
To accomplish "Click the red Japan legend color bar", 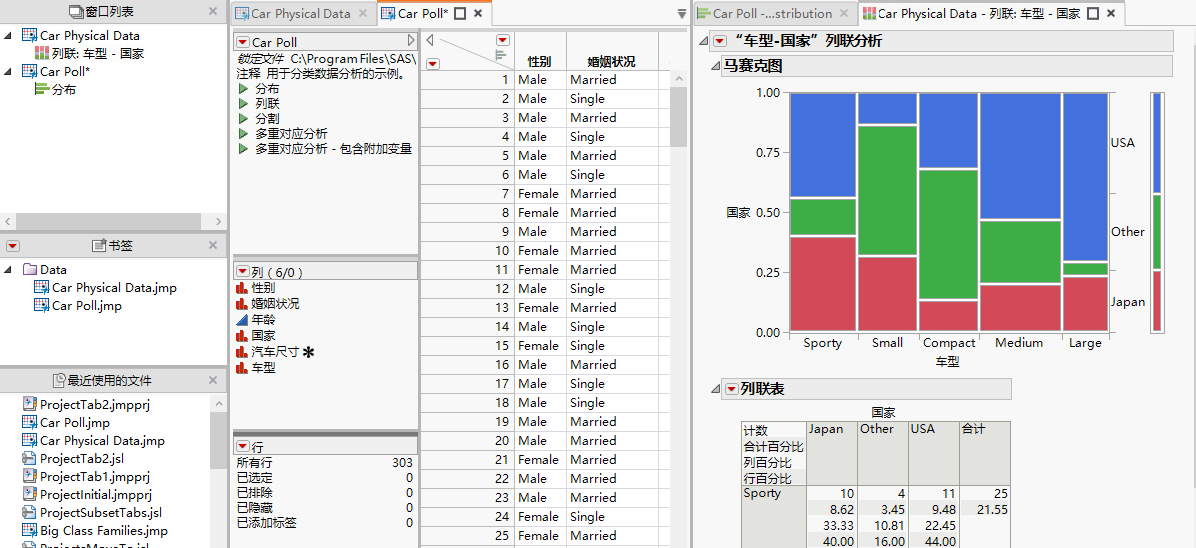I will [x=1157, y=301].
